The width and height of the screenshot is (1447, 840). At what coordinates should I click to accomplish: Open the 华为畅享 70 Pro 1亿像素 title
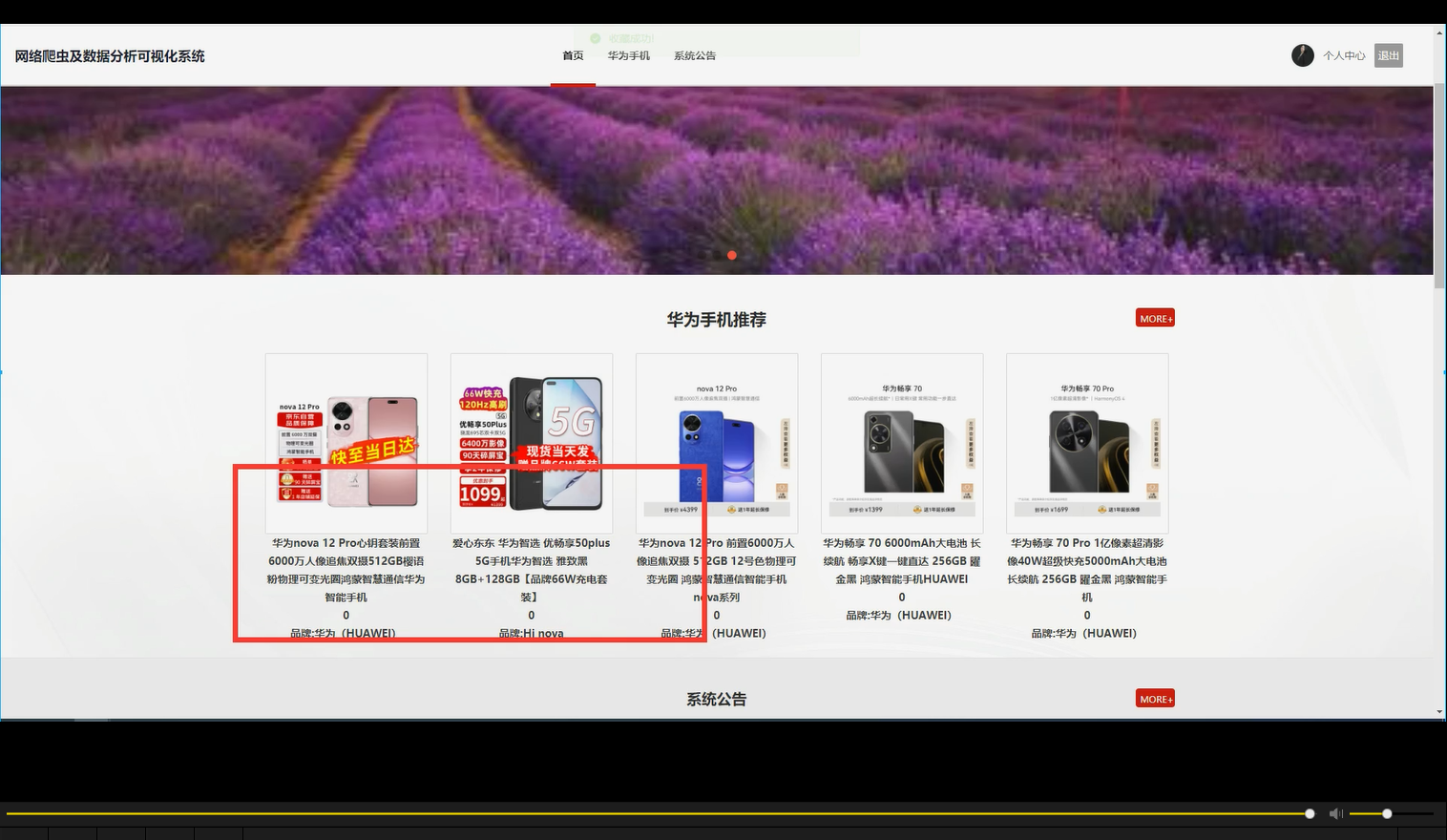pyautogui.click(x=1087, y=570)
